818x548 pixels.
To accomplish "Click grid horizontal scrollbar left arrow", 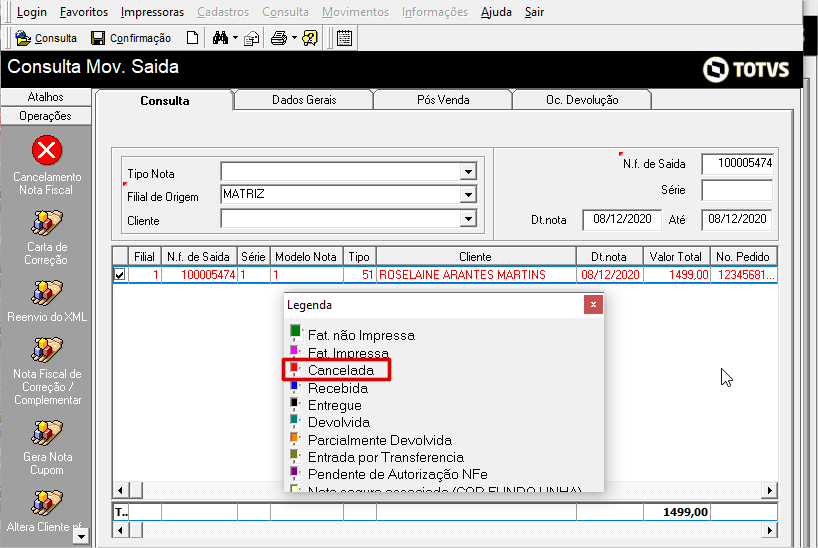I will pos(121,490).
